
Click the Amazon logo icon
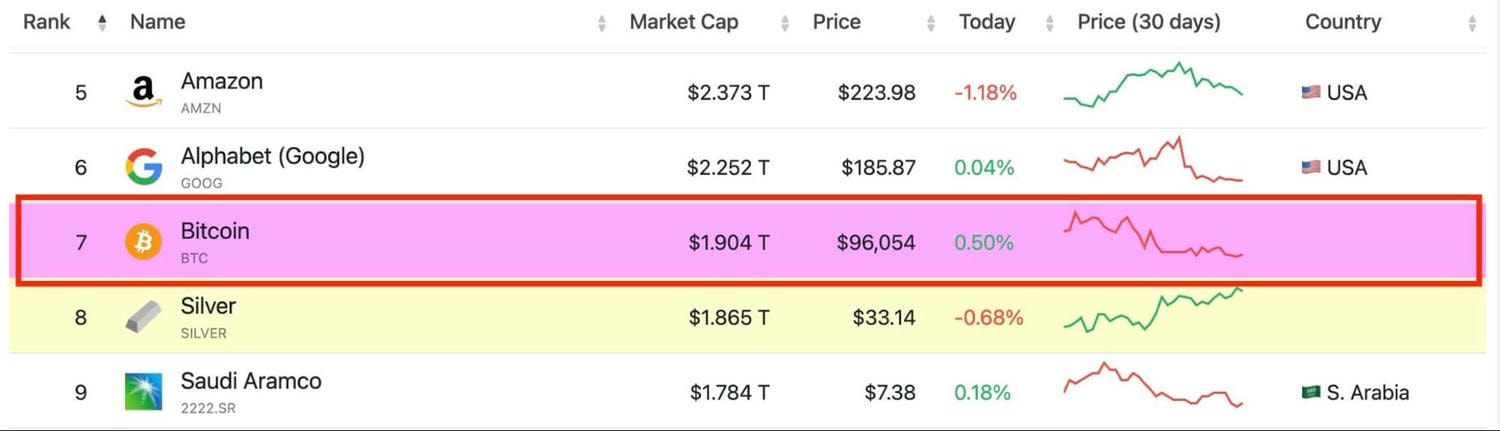click(143, 92)
